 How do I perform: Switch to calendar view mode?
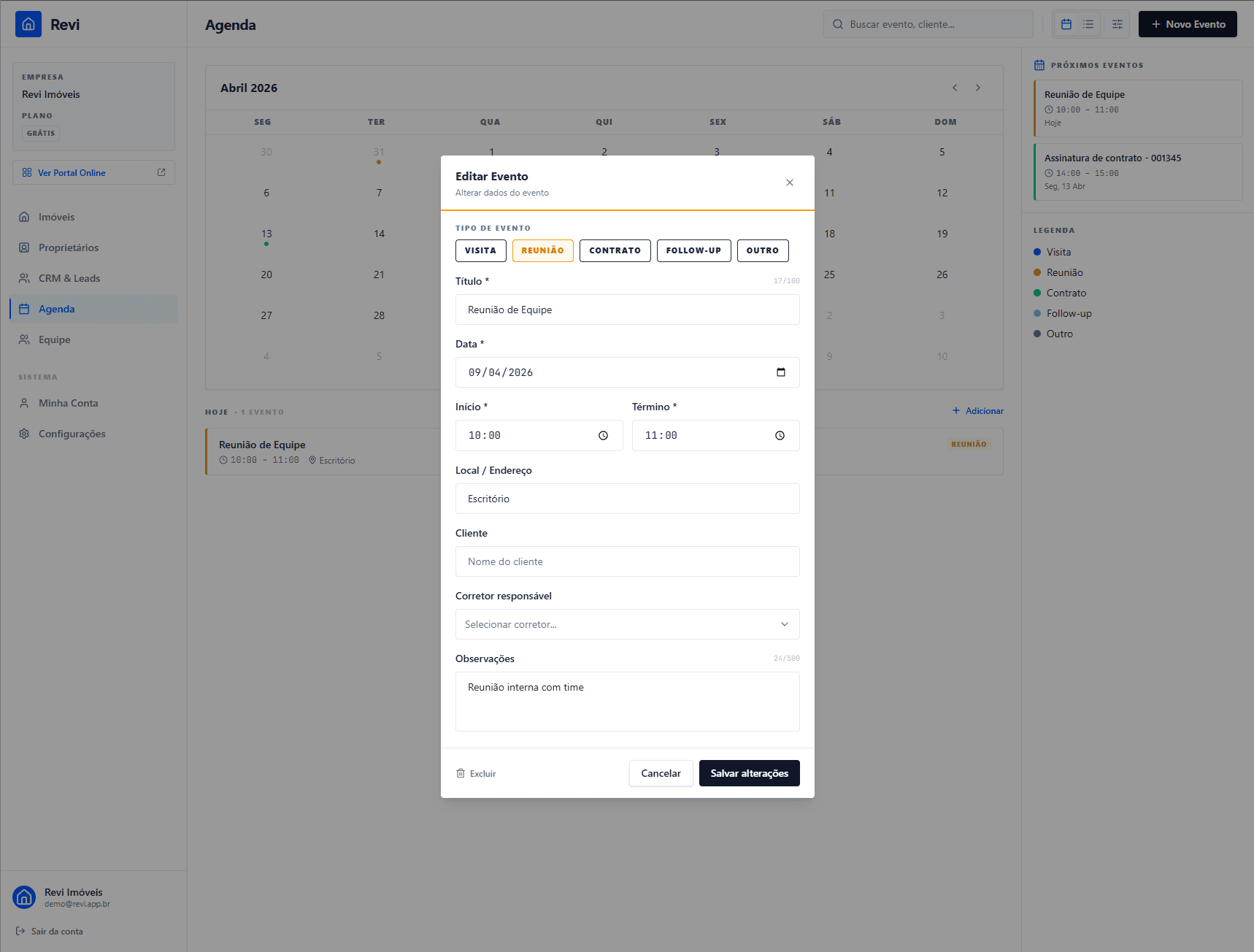pos(1066,24)
